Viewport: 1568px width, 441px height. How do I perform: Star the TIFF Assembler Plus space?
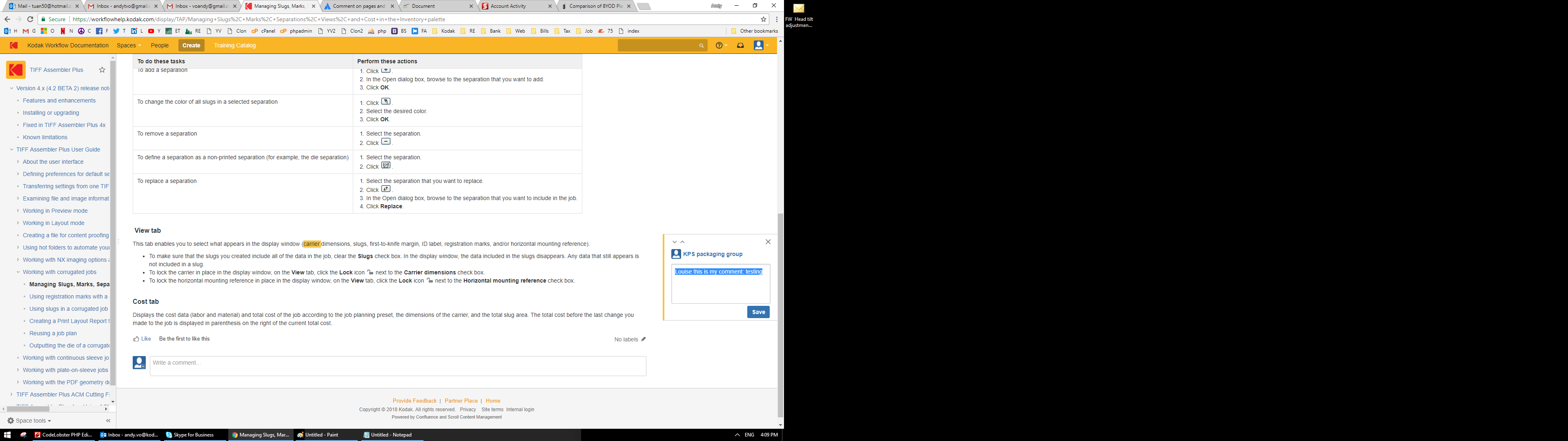[x=102, y=70]
